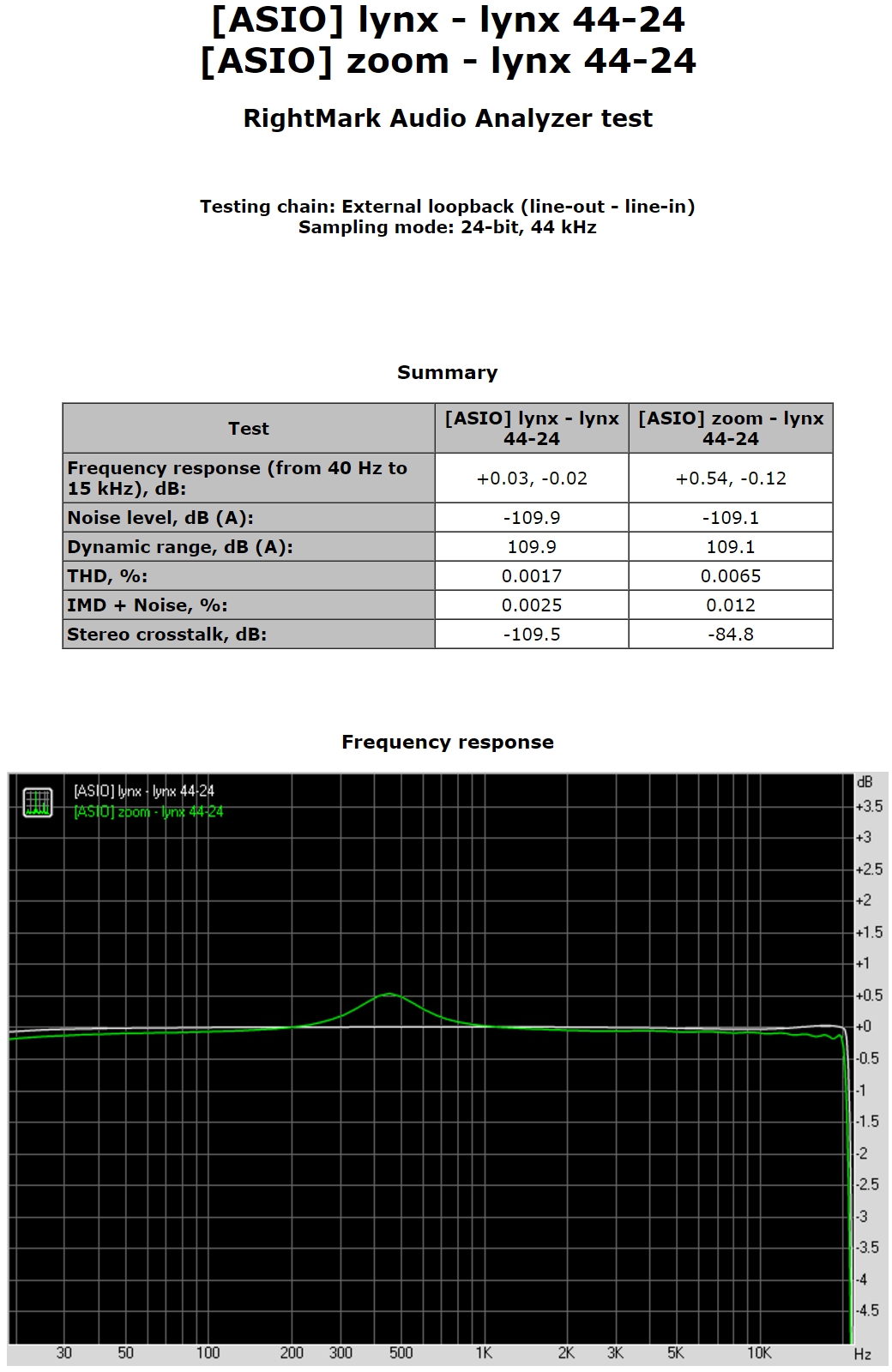Click the '+0.5' dB axis label

[x=869, y=995]
